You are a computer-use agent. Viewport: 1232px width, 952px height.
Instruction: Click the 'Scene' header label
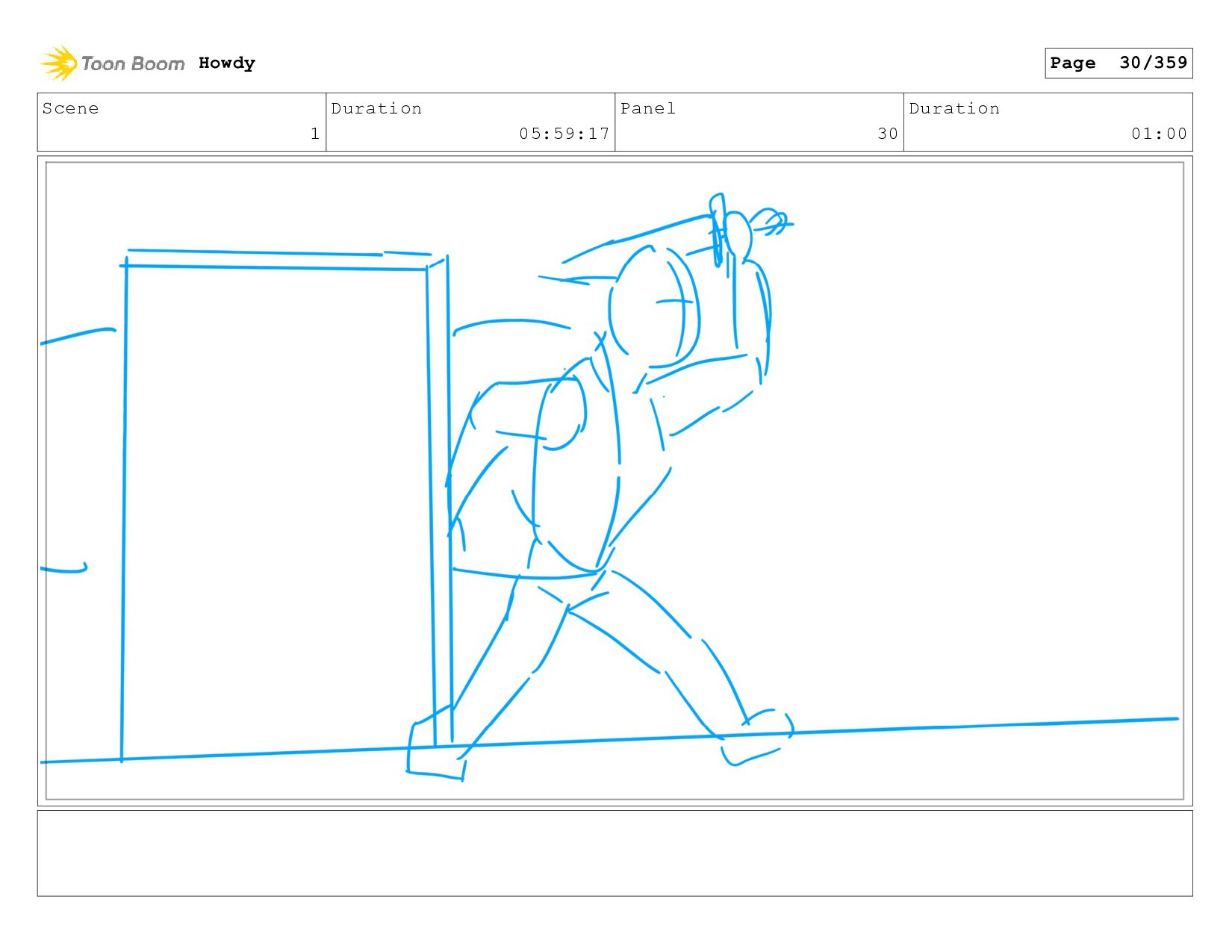[70, 108]
